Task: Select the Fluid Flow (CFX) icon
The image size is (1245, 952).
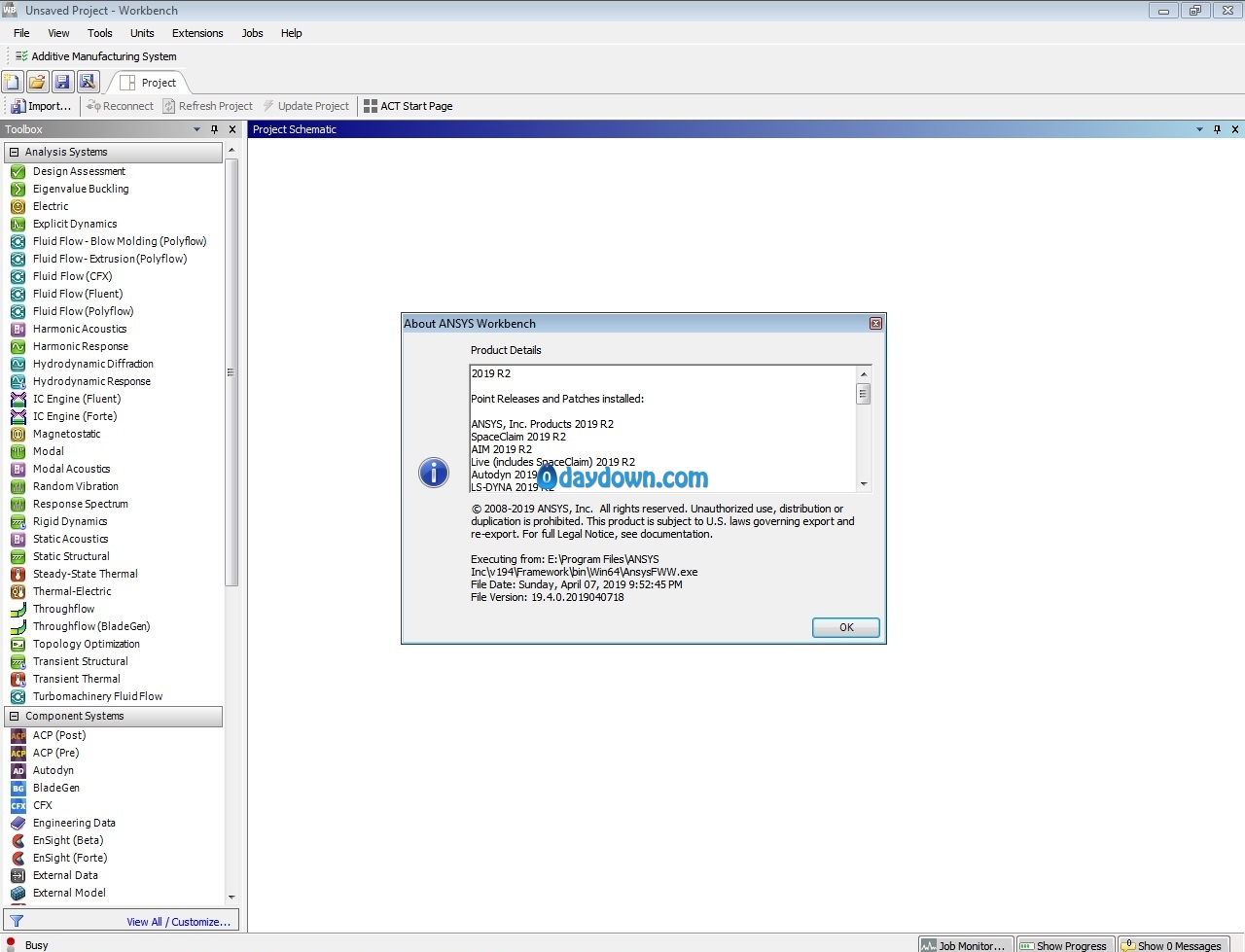Action: pos(18,276)
